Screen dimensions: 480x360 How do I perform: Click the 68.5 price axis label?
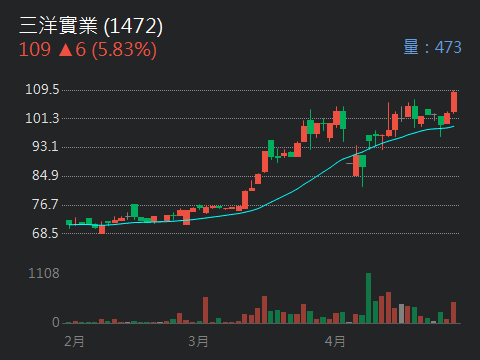click(x=45, y=233)
